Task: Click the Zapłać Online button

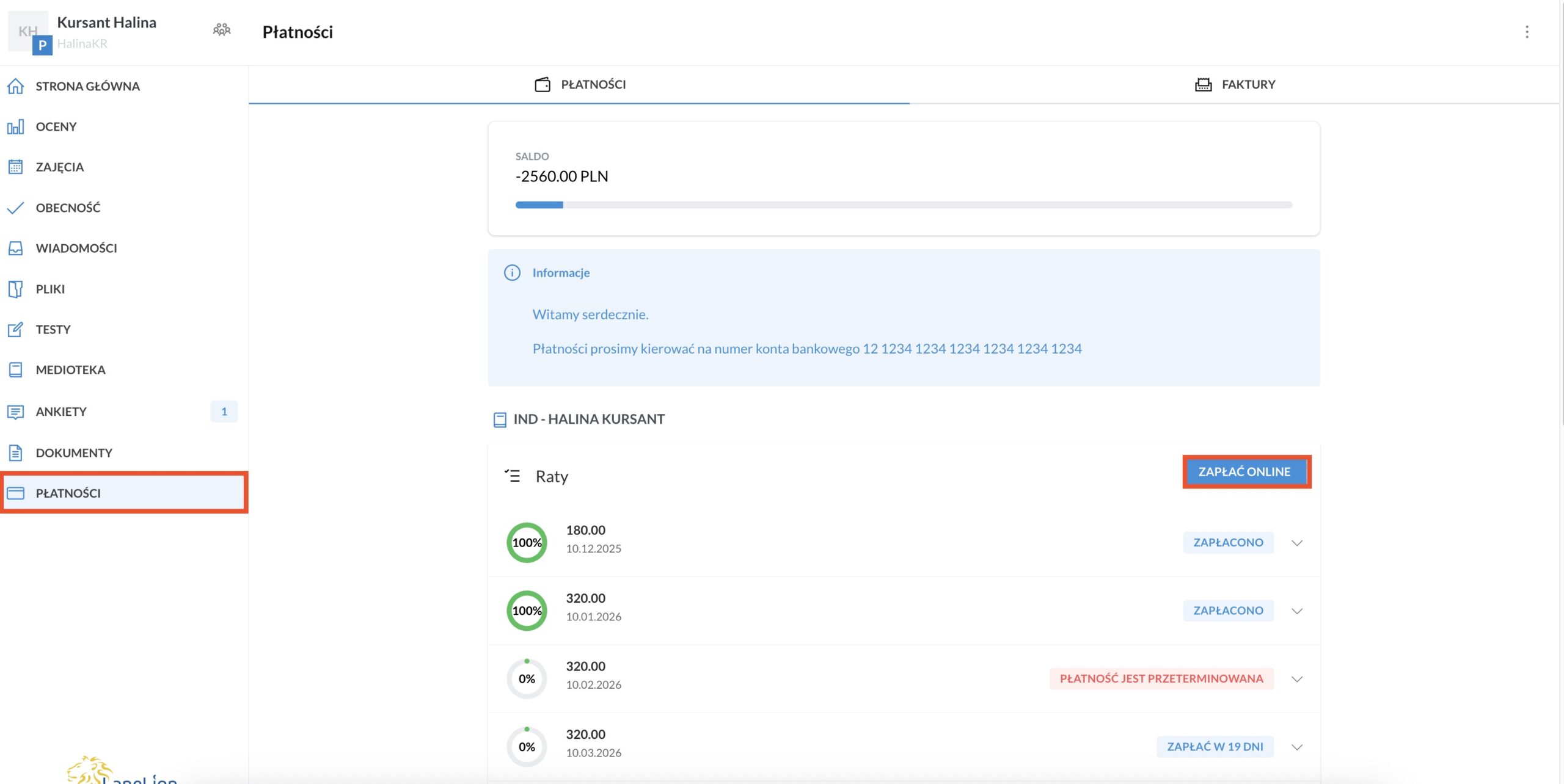Action: tap(1246, 472)
